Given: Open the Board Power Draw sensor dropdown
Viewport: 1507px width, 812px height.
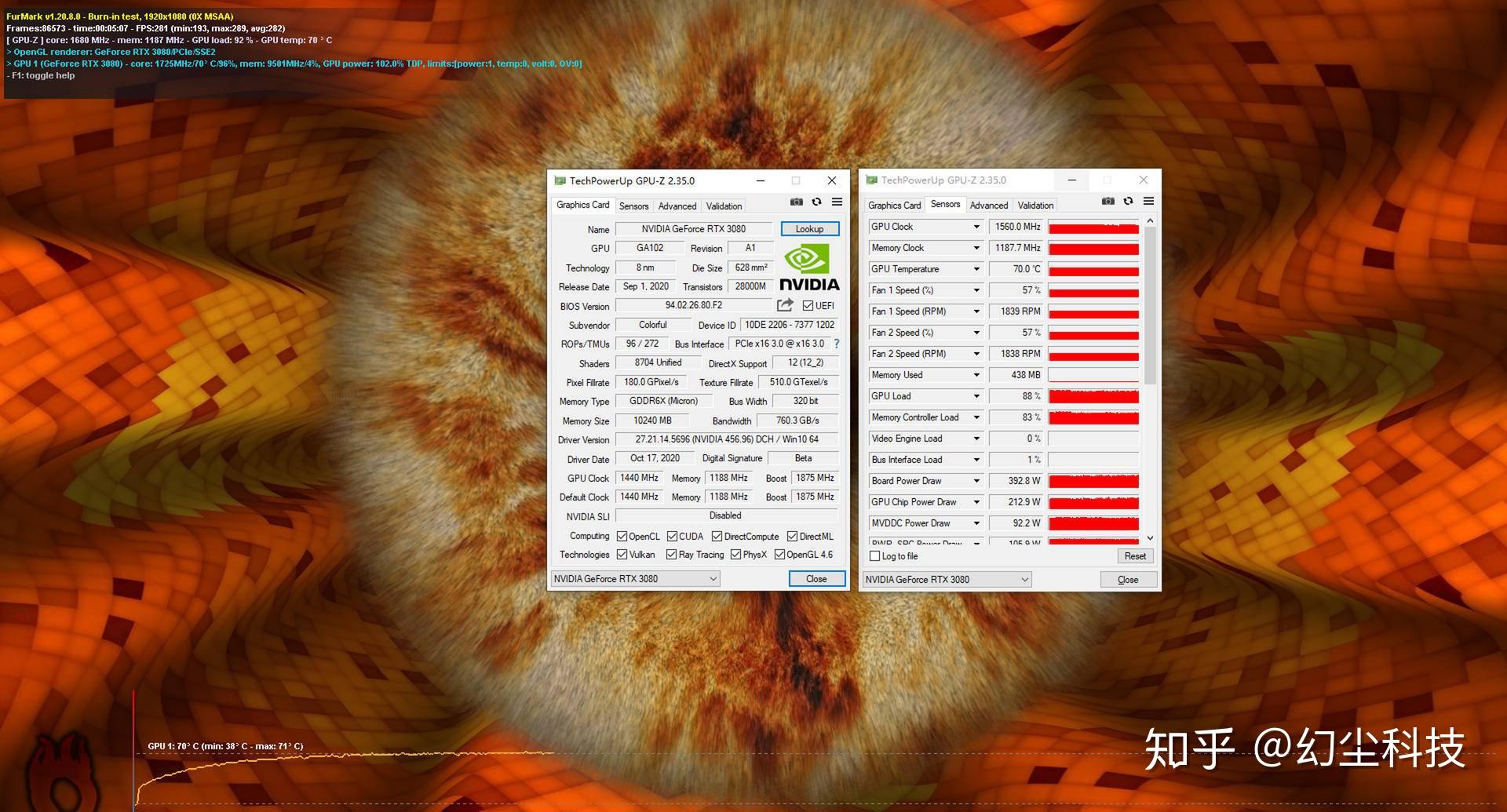Looking at the screenshot, I should pos(976,481).
